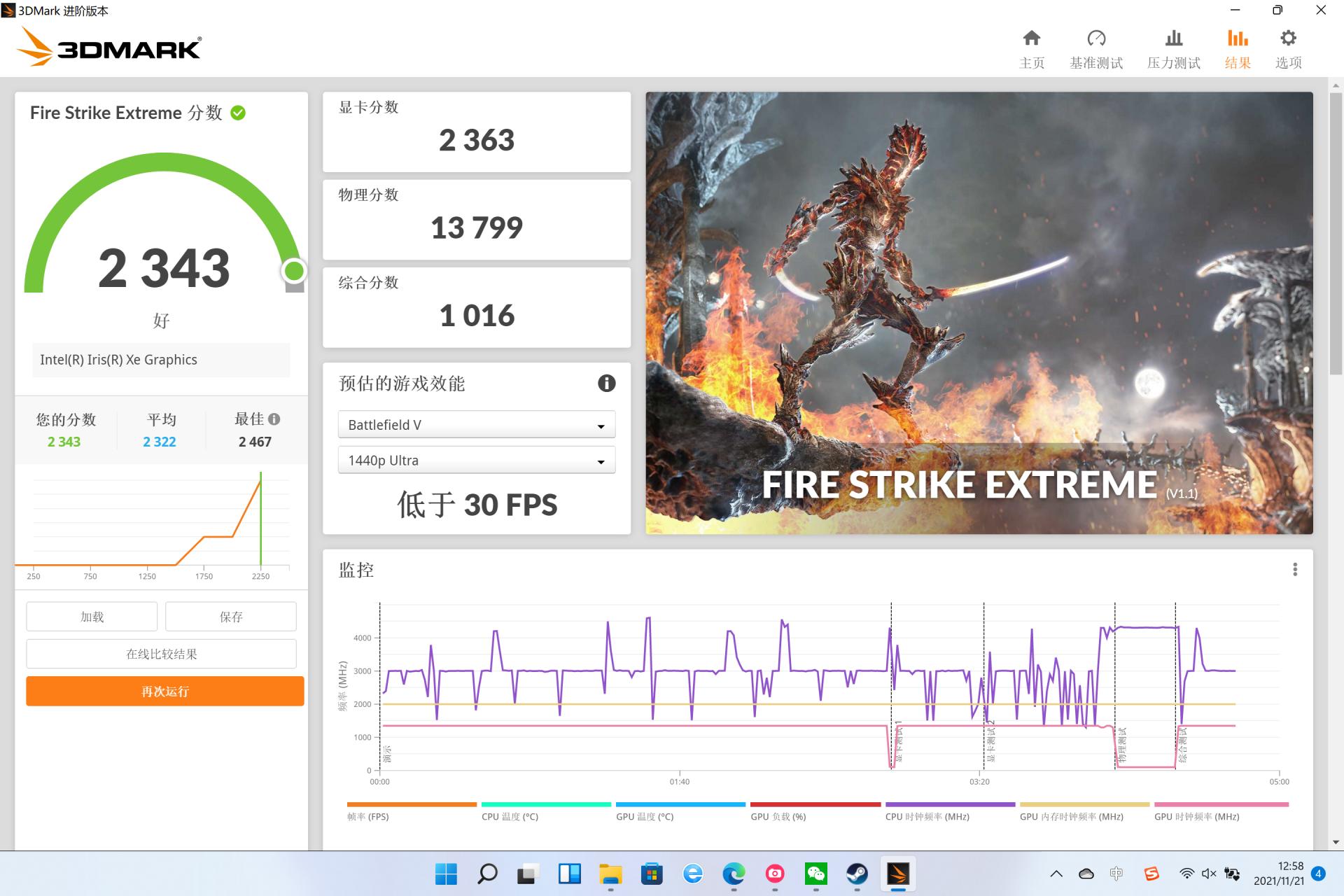
Task: Click the info icon beside 预估的游戏效能
Action: [606, 384]
